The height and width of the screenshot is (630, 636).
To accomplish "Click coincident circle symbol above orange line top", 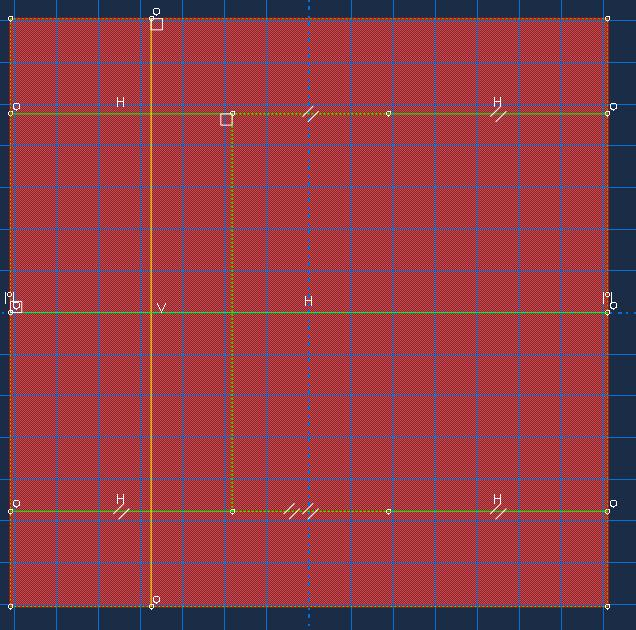I will pyautogui.click(x=157, y=12).
